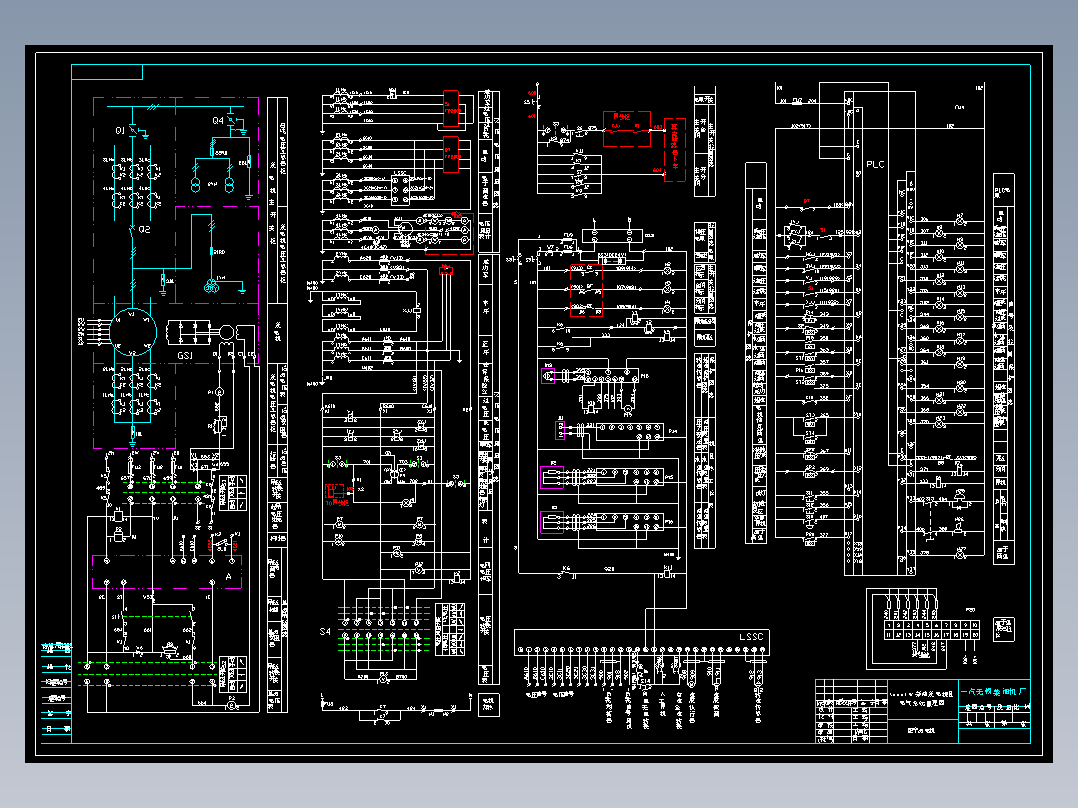This screenshot has width=1078, height=808.
Task: Select the "Q4" switch label
Action: click(218, 120)
